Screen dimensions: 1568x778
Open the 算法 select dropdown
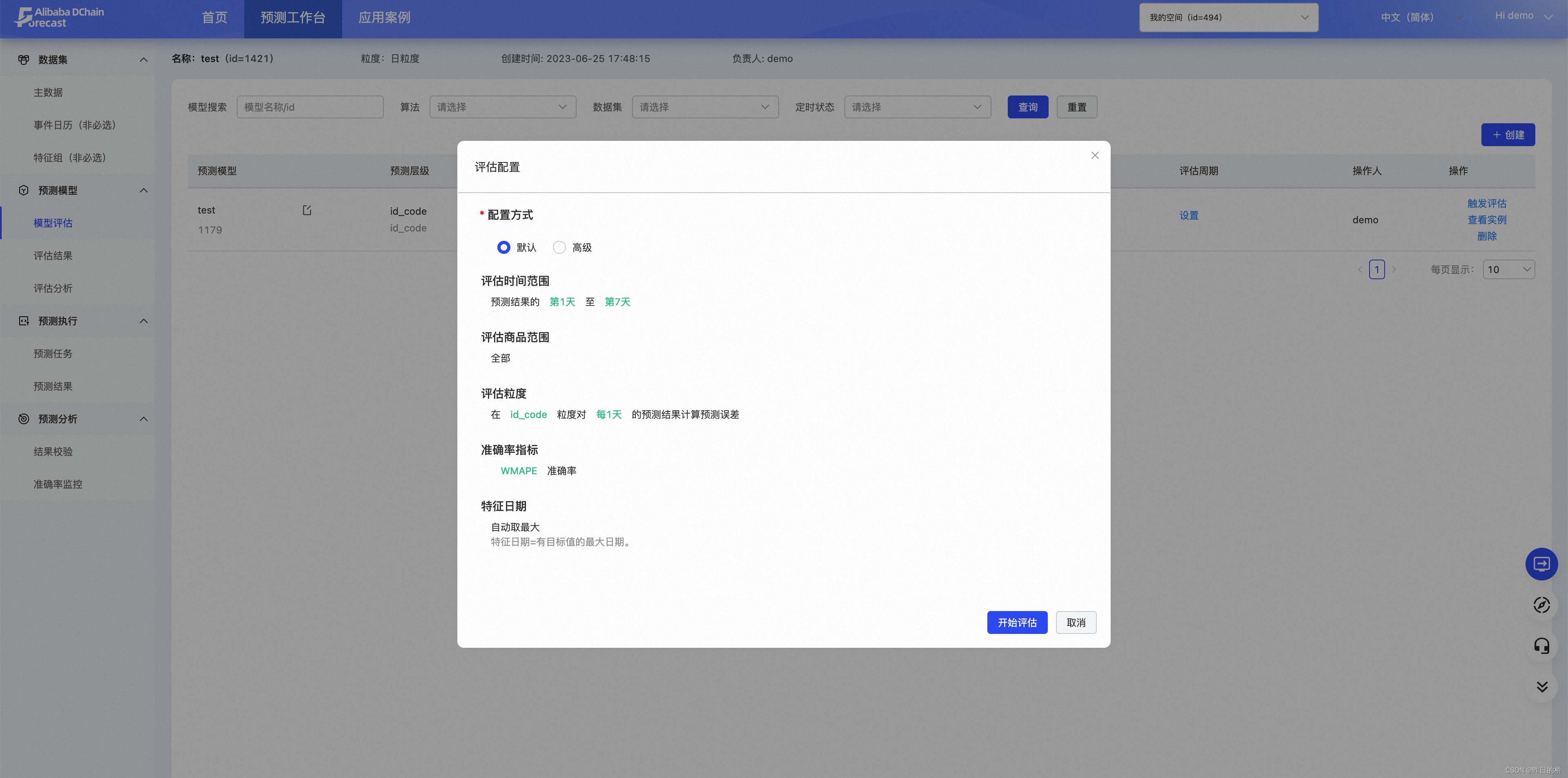[x=503, y=107]
